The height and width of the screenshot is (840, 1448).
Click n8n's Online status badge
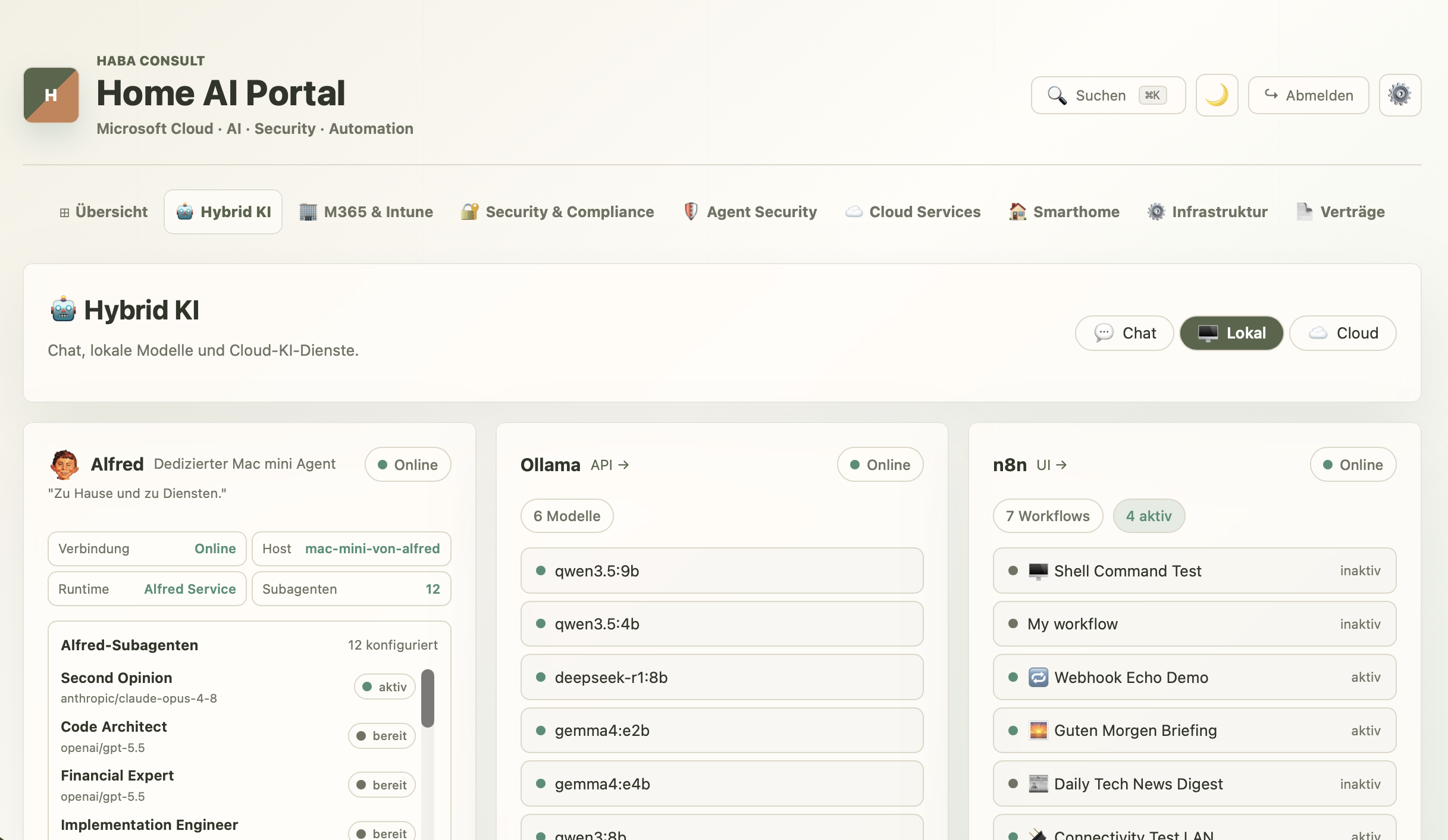(x=1353, y=465)
